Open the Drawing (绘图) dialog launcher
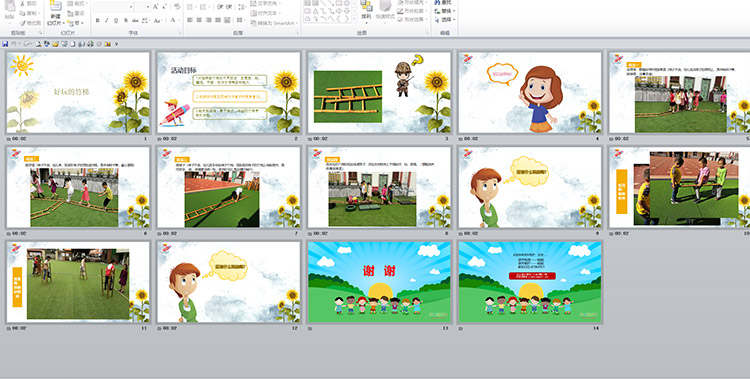750x379 pixels. pos(428,33)
